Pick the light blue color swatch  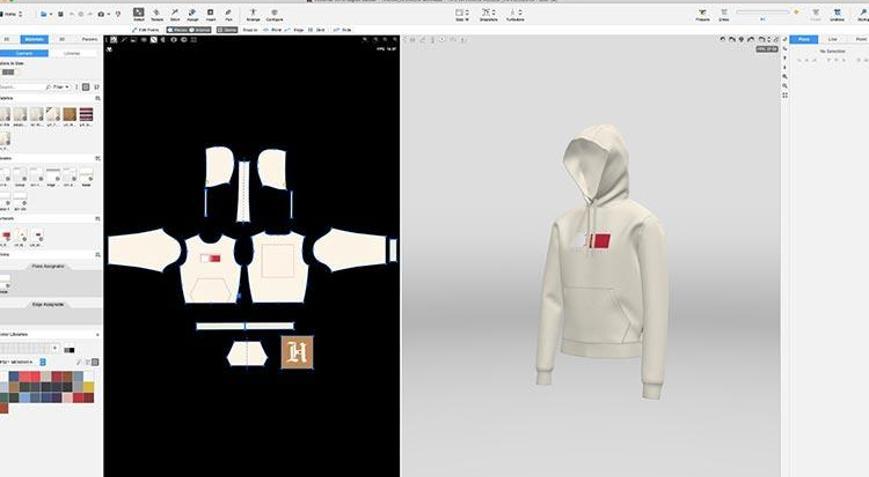[x=25, y=397]
